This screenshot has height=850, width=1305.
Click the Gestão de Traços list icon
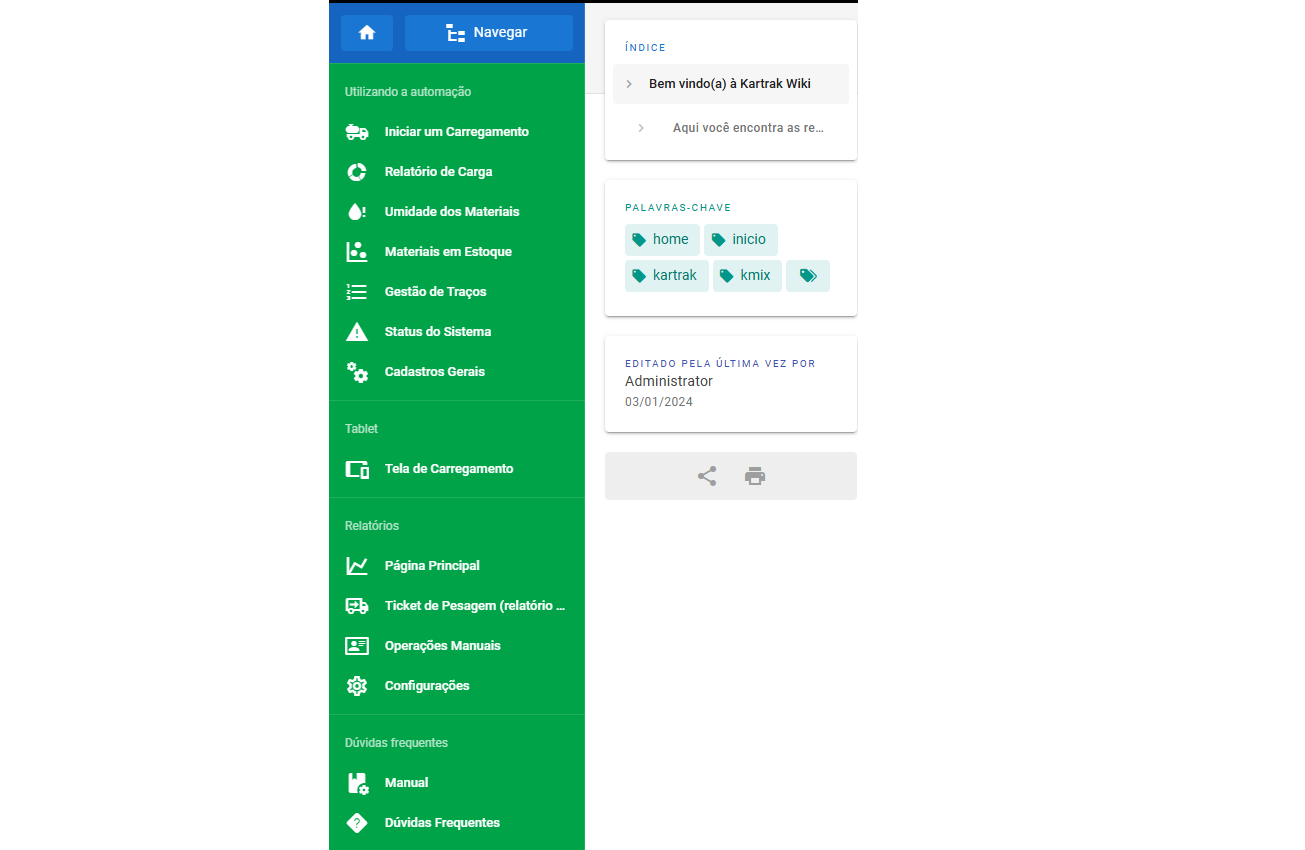point(357,292)
